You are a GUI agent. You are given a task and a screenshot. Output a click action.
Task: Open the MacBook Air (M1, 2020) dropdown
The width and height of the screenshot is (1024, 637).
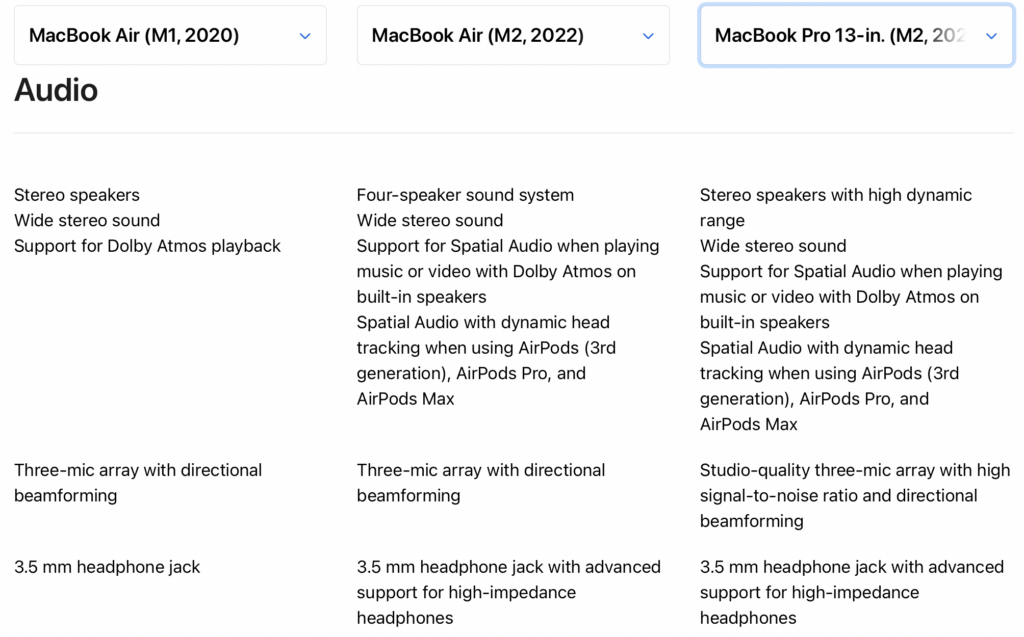[150, 36]
